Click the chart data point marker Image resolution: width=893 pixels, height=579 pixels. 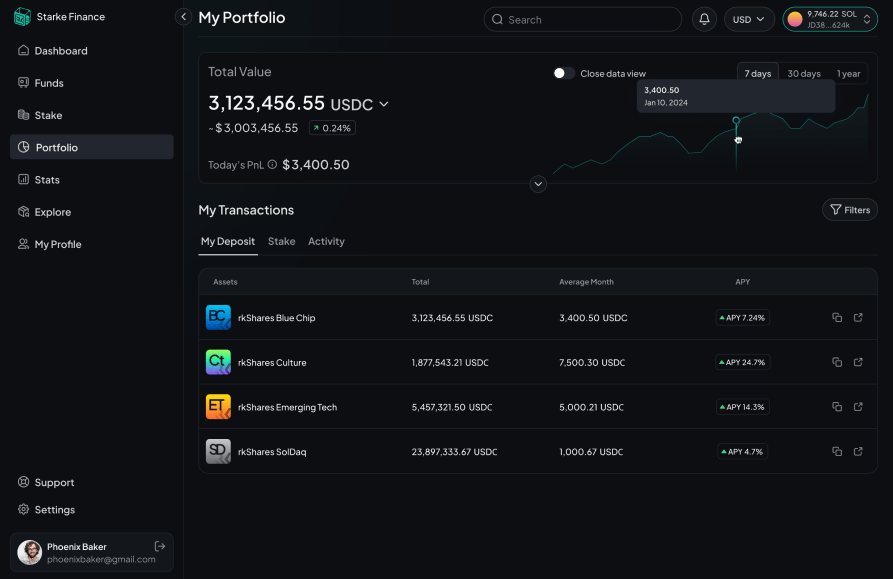(736, 120)
